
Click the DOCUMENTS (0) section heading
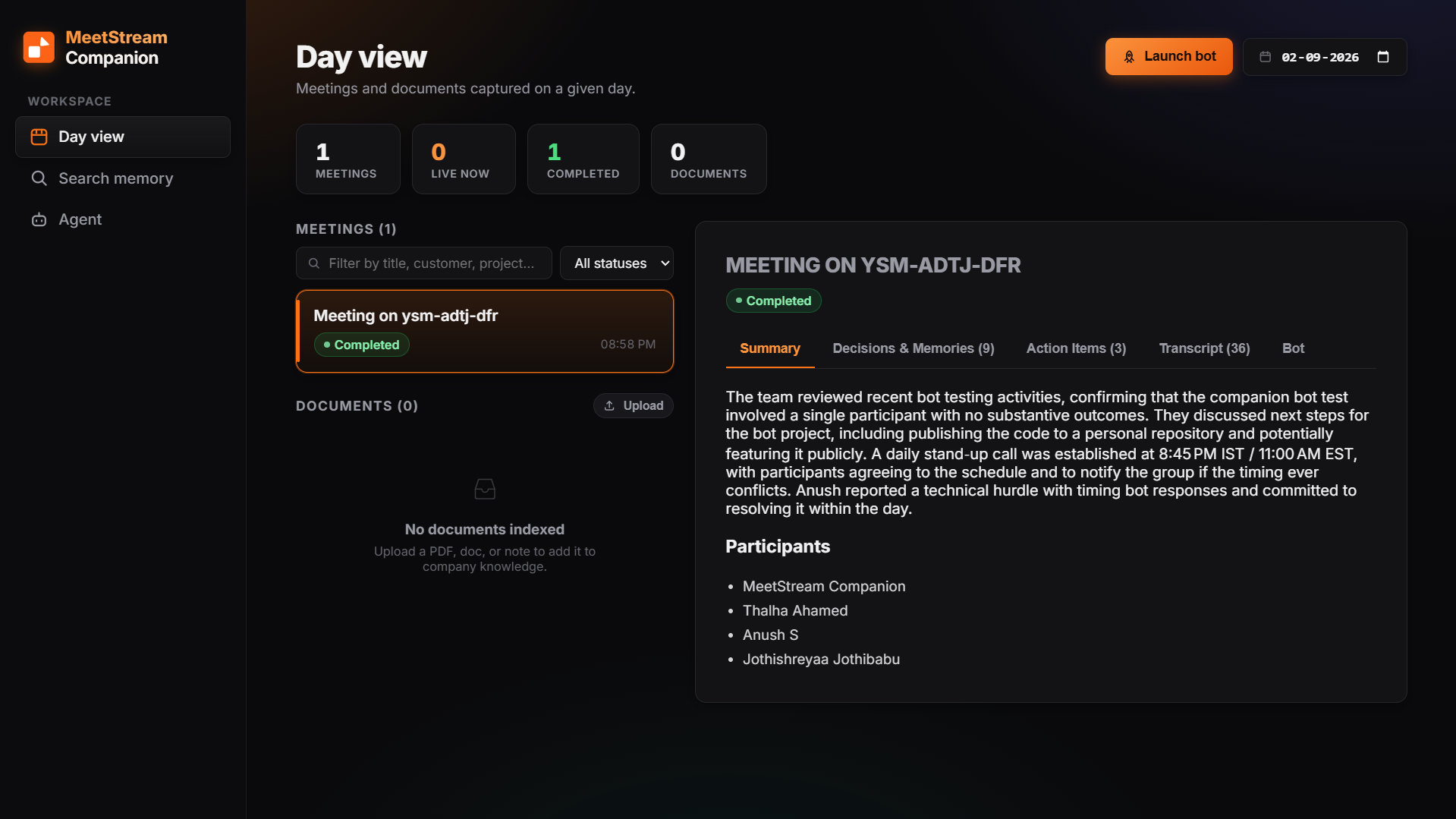tap(357, 406)
